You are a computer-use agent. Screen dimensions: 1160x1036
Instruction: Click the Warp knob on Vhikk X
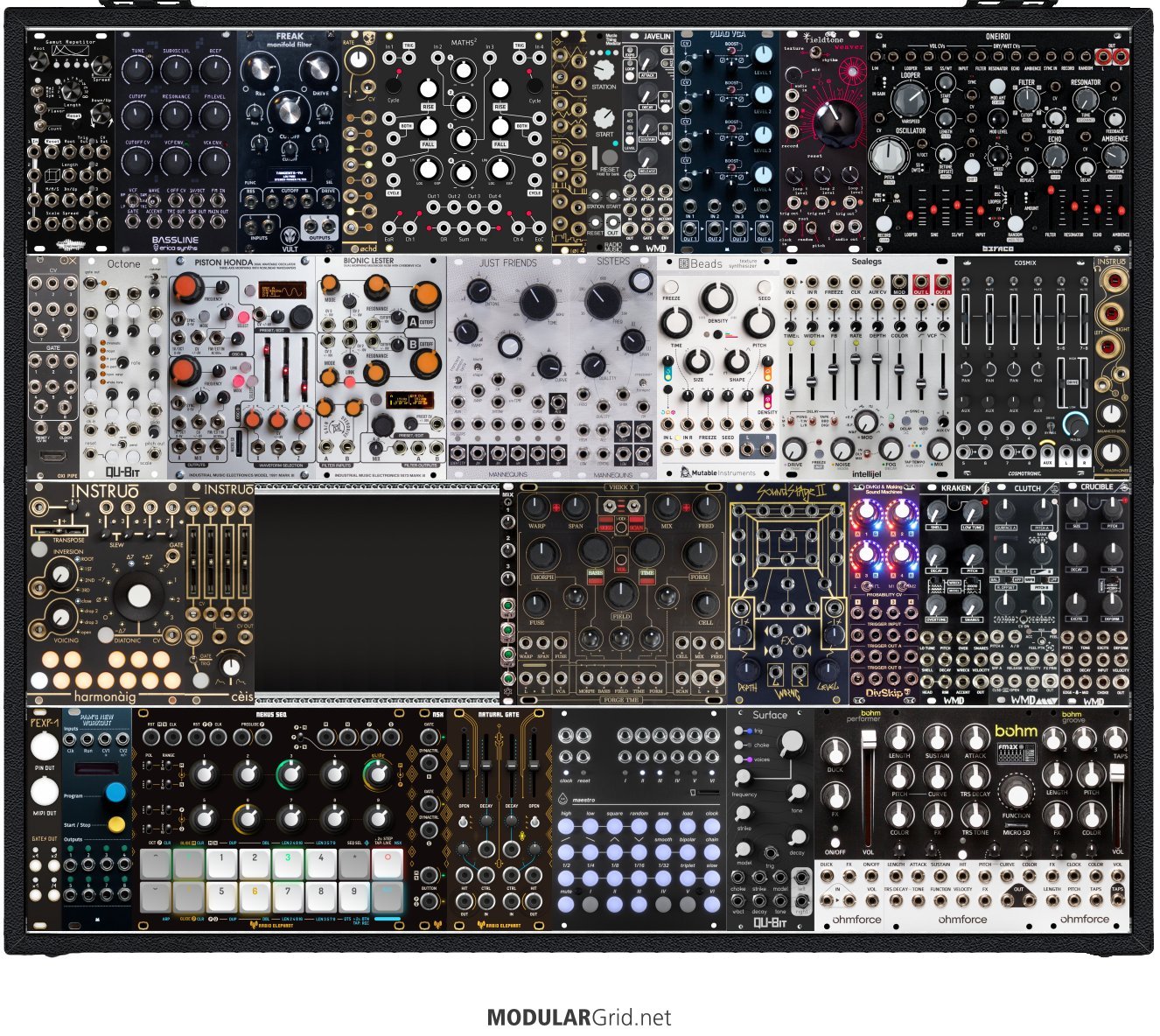click(536, 507)
